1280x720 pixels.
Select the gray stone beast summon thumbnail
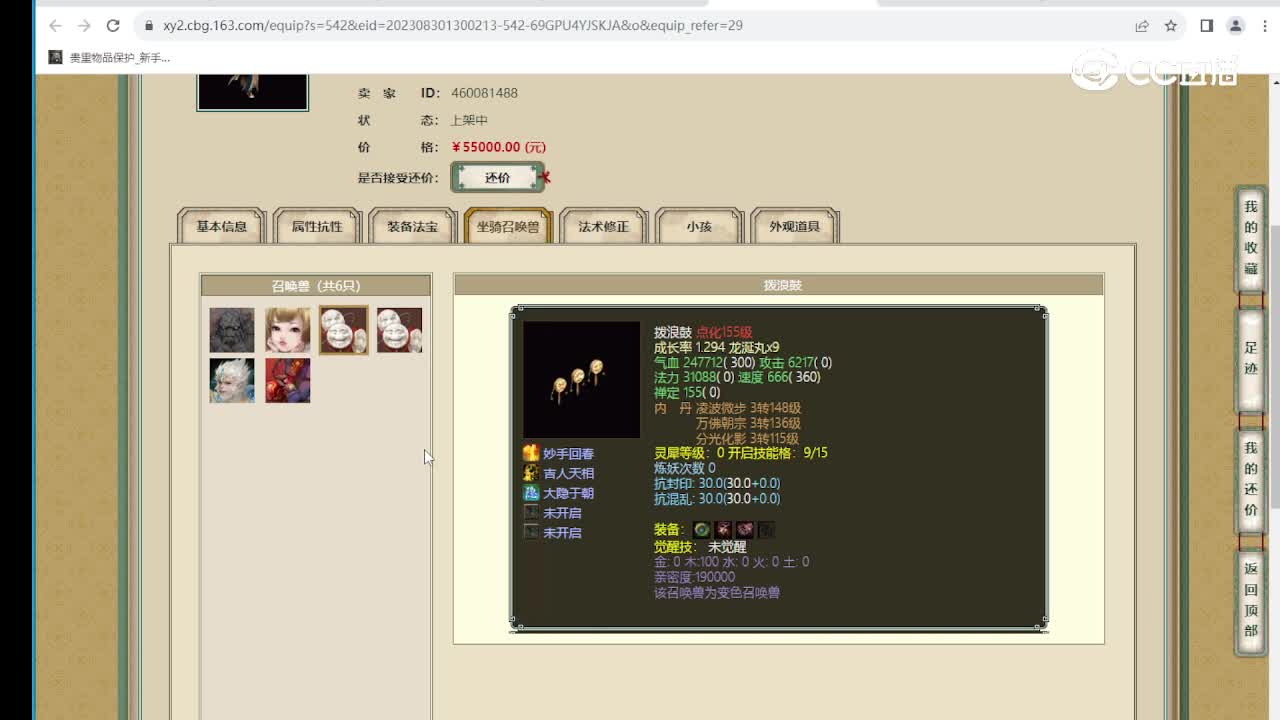click(x=231, y=330)
